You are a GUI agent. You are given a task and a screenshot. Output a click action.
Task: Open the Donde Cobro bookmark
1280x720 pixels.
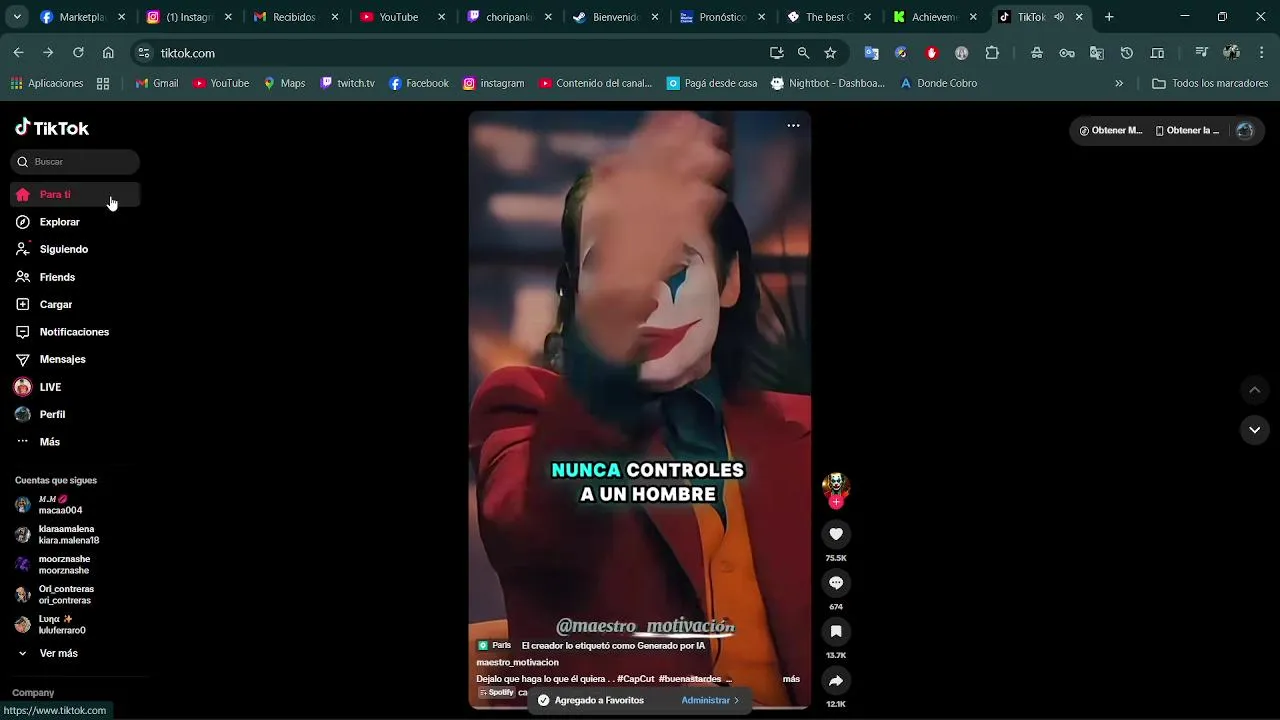(x=938, y=83)
